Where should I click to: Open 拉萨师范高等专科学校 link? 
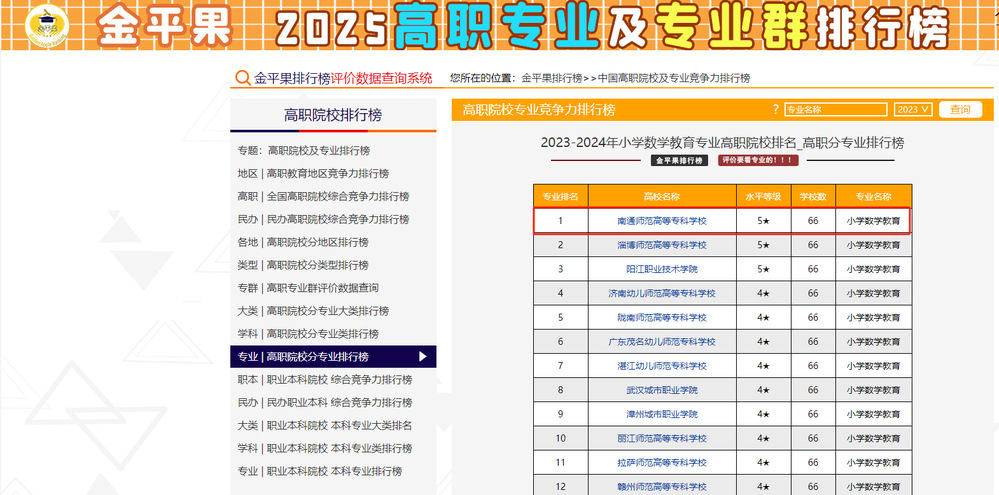point(661,463)
